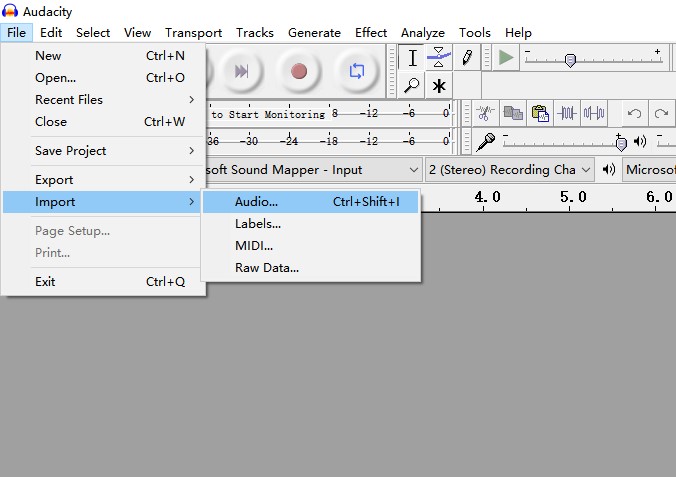The width and height of the screenshot is (676, 477).
Task: Select Audio... in Import submenu
Action: tap(310, 202)
